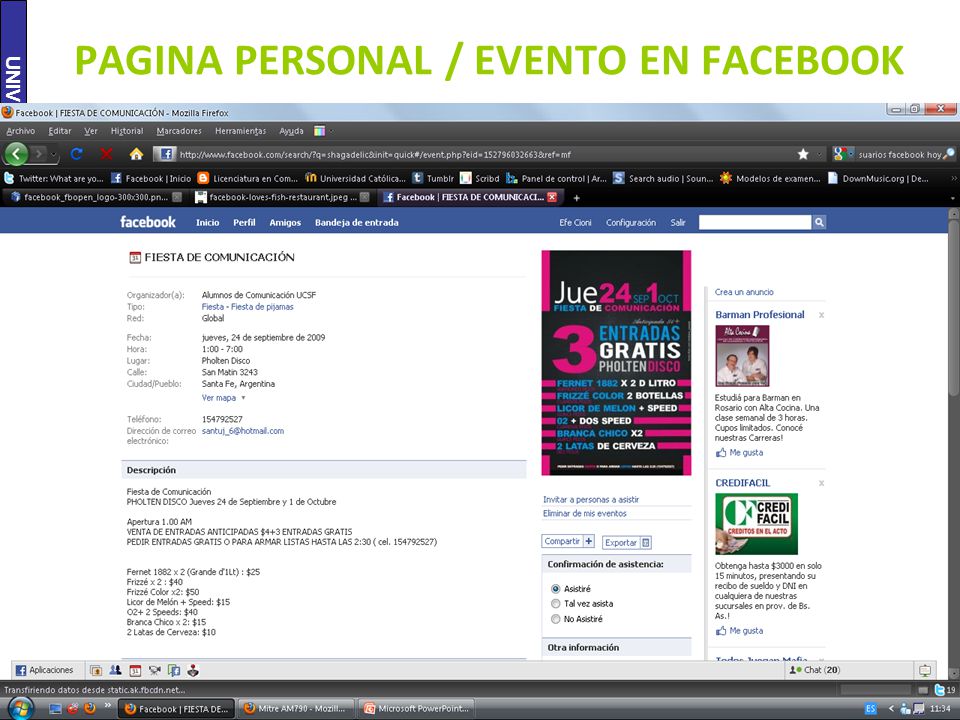The image size is (960, 720).
Task: Close the Facebook FIESTA DE COMUNICACI tab
Action: pos(552,197)
